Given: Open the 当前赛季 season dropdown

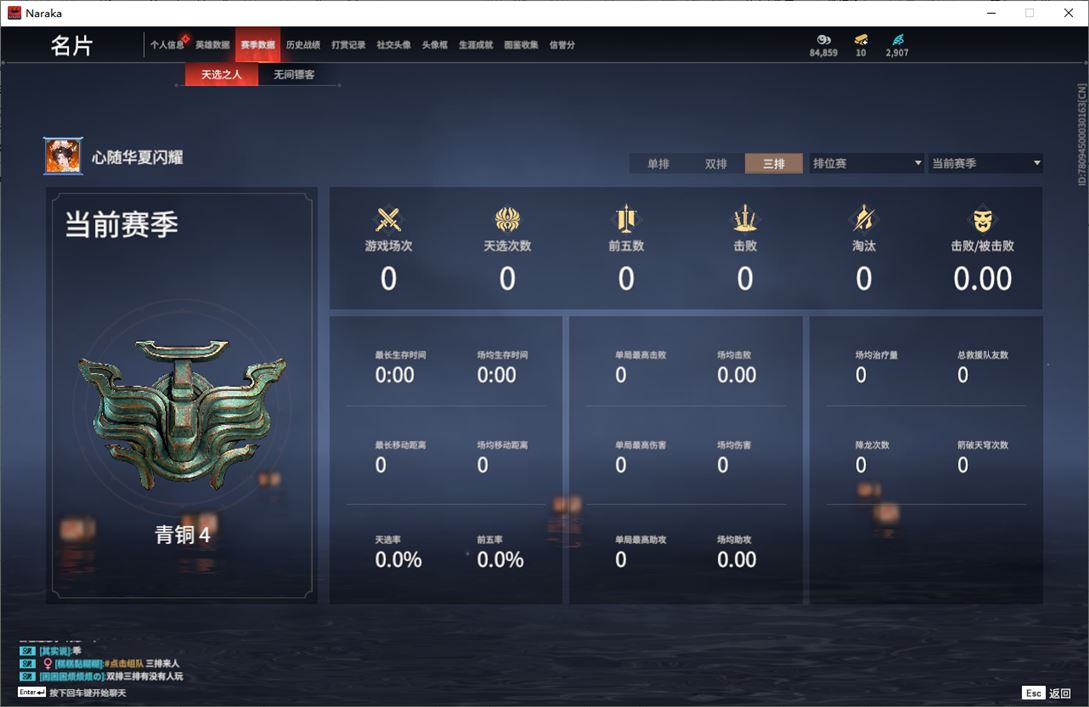Looking at the screenshot, I should [x=986, y=163].
